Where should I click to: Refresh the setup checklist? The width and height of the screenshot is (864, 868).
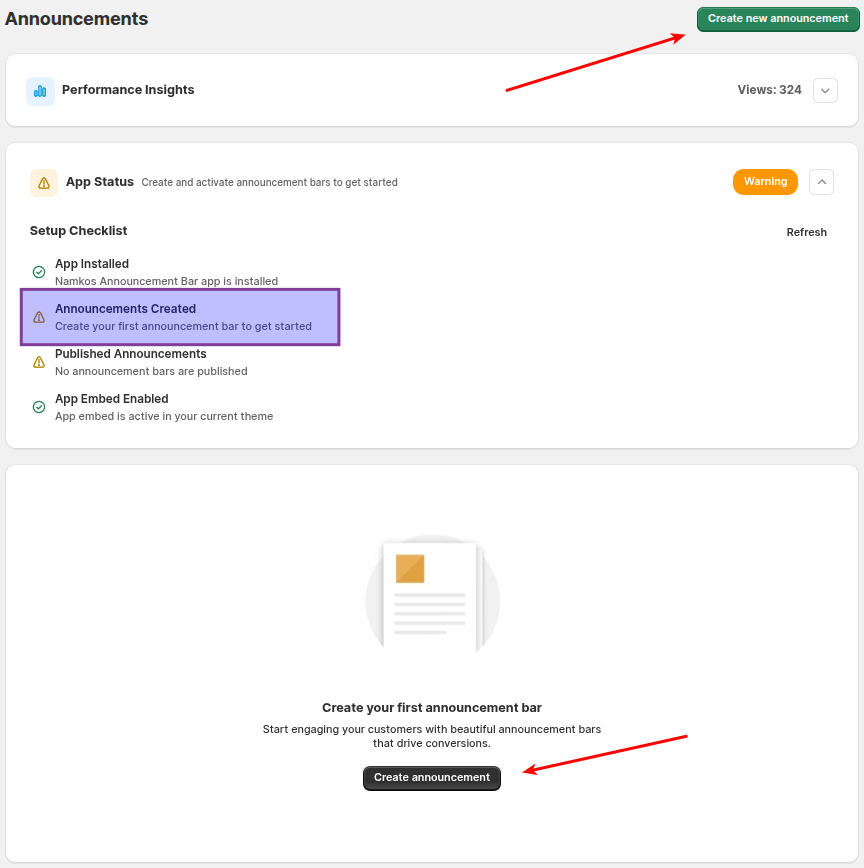tap(806, 232)
